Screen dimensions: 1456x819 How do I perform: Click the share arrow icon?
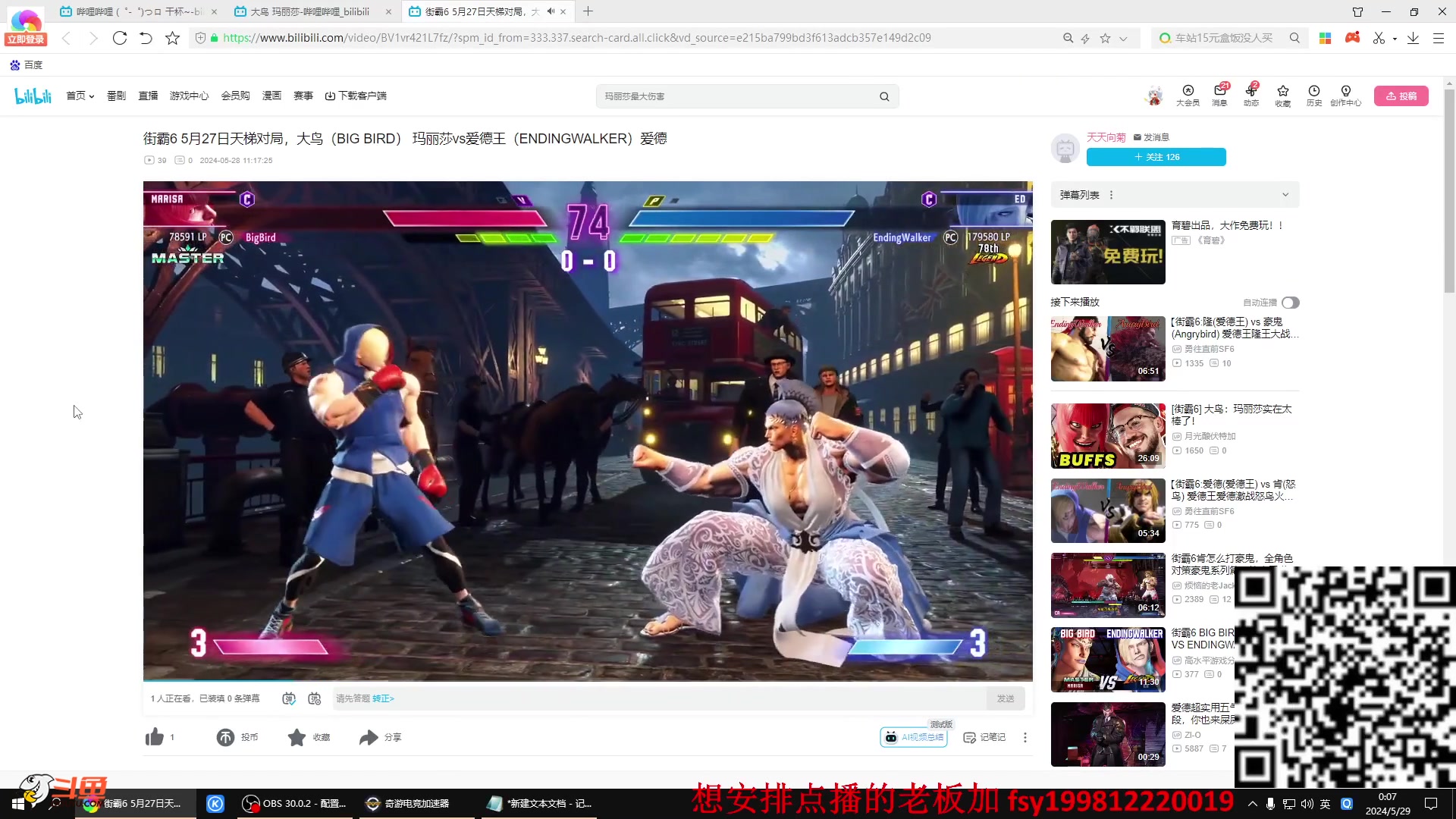369,737
